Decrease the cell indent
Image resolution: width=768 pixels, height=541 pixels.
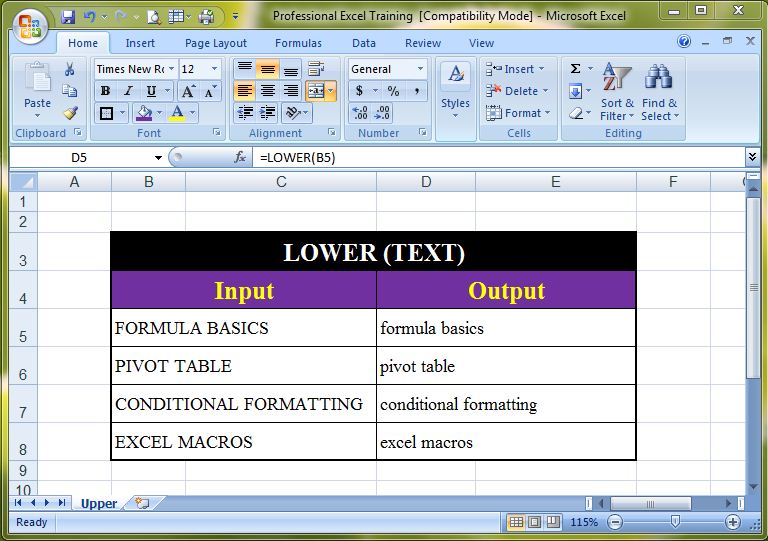(x=245, y=113)
